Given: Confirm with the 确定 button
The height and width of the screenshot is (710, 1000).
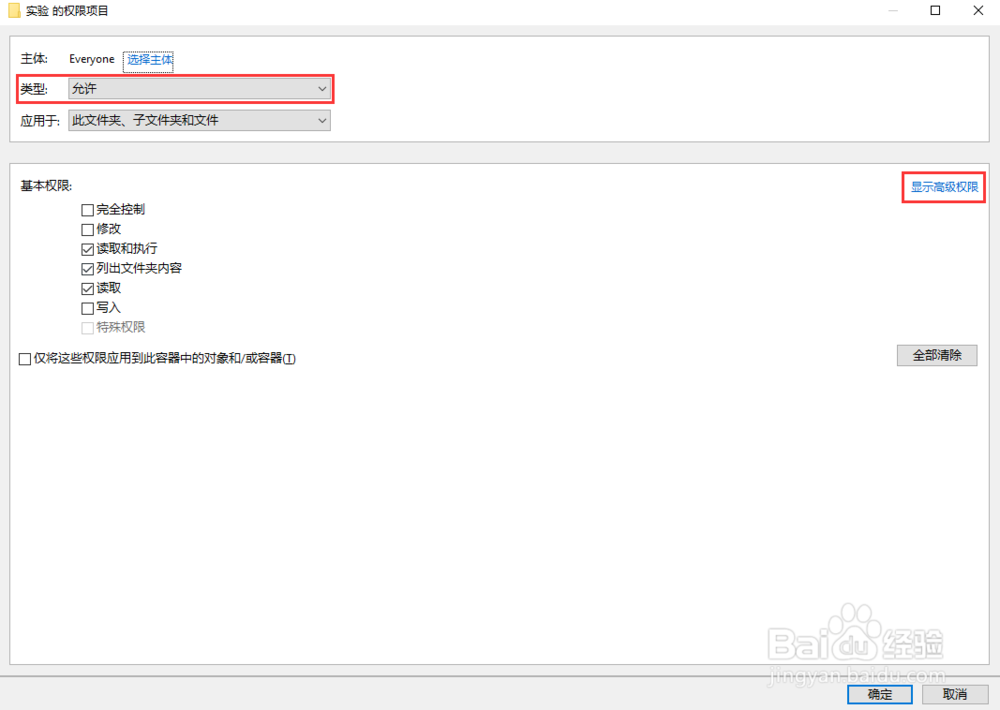Looking at the screenshot, I should (879, 694).
